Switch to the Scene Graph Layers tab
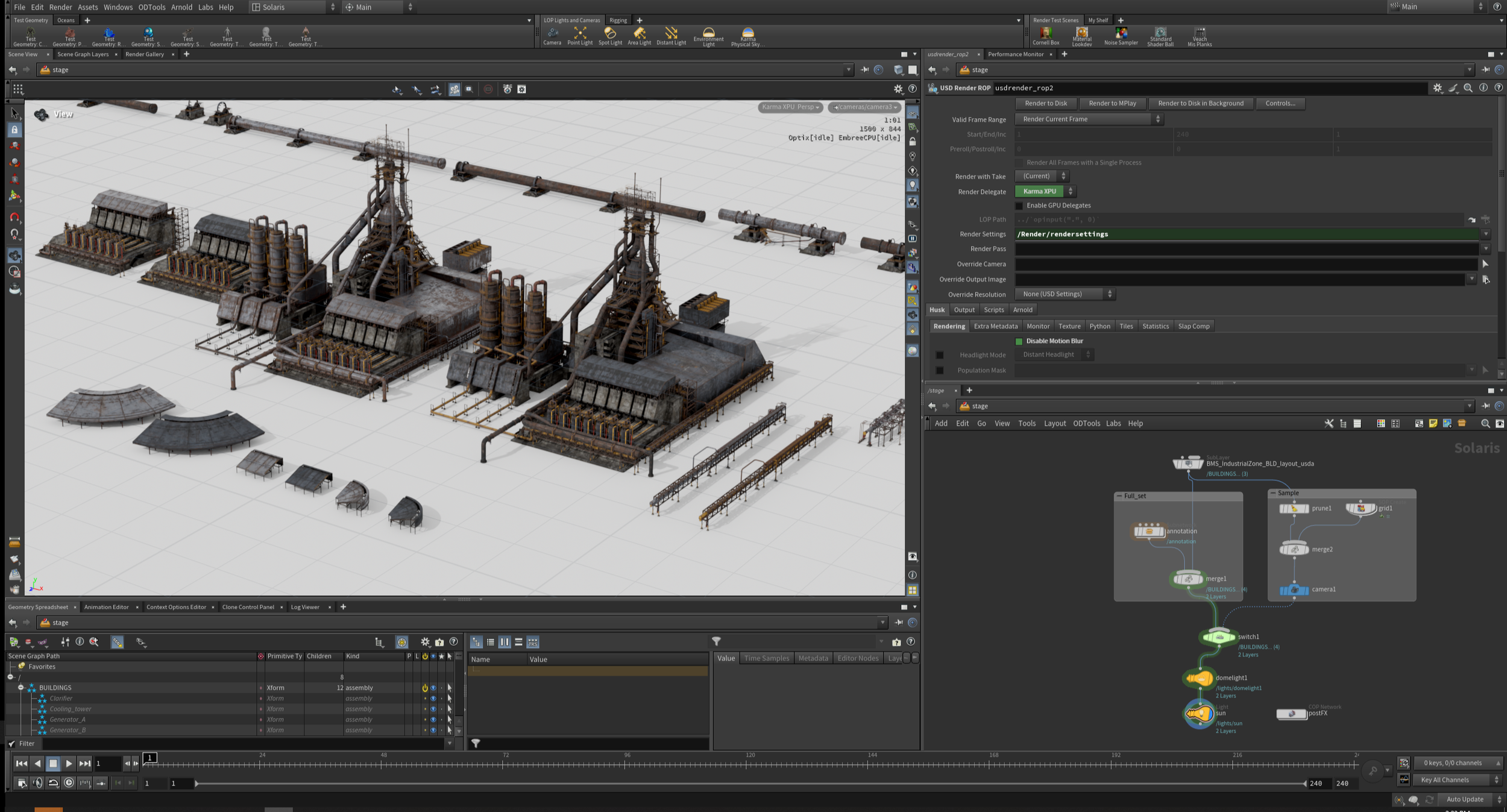 [x=83, y=54]
